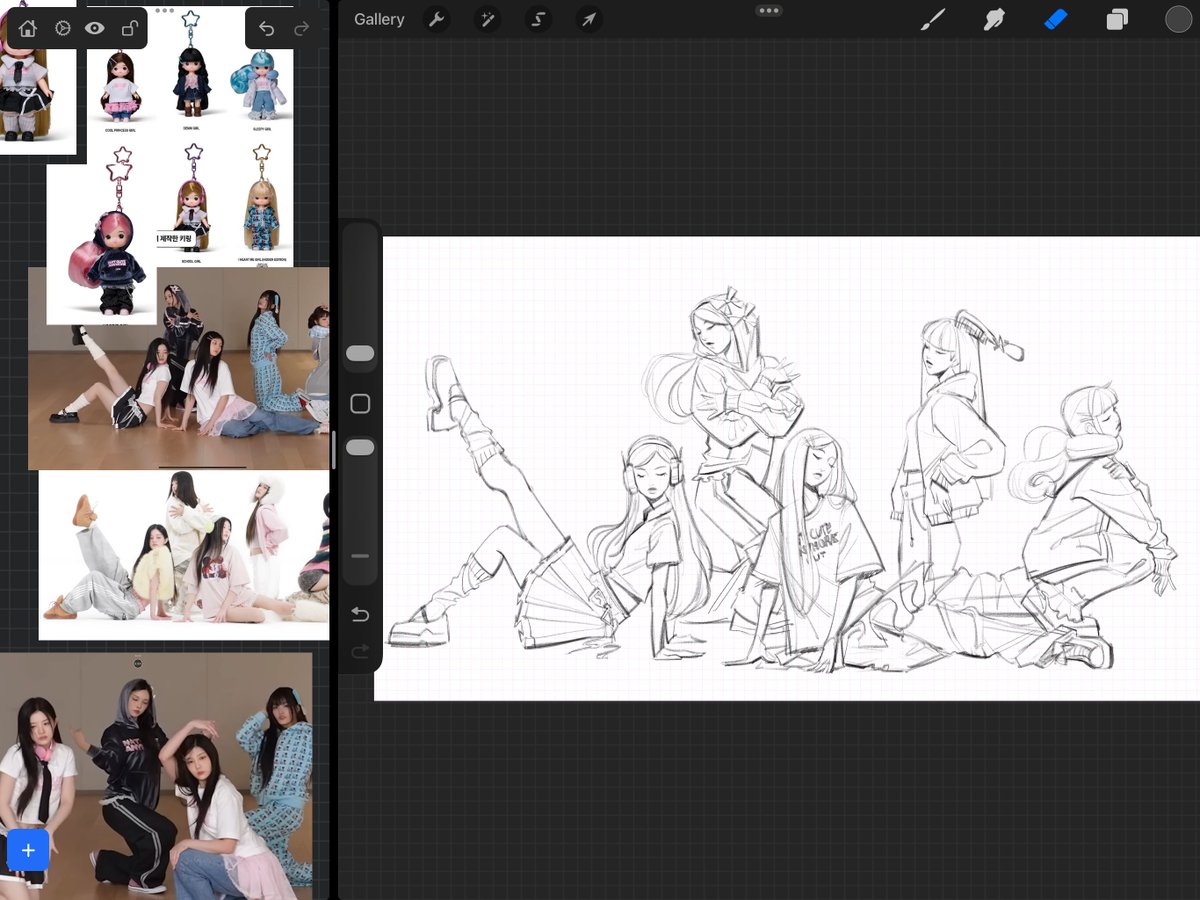Tap the square Modify button on sidebar
This screenshot has width=1200, height=900.
[360, 404]
